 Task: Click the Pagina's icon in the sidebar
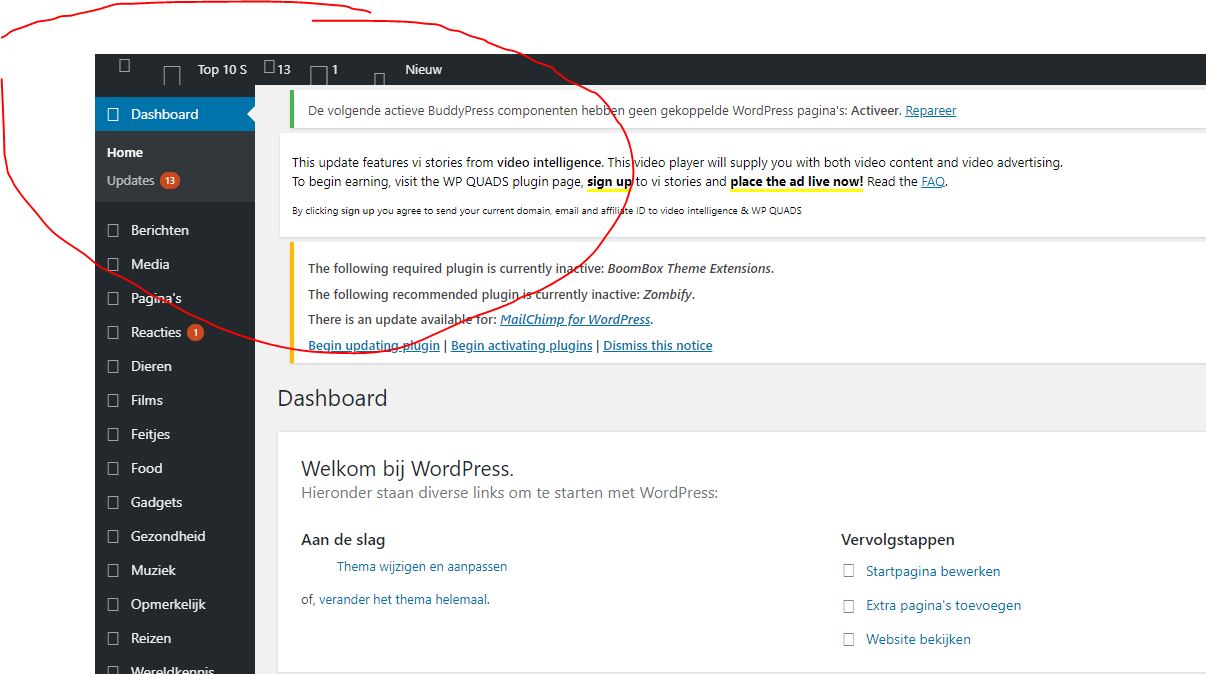[x=113, y=298]
